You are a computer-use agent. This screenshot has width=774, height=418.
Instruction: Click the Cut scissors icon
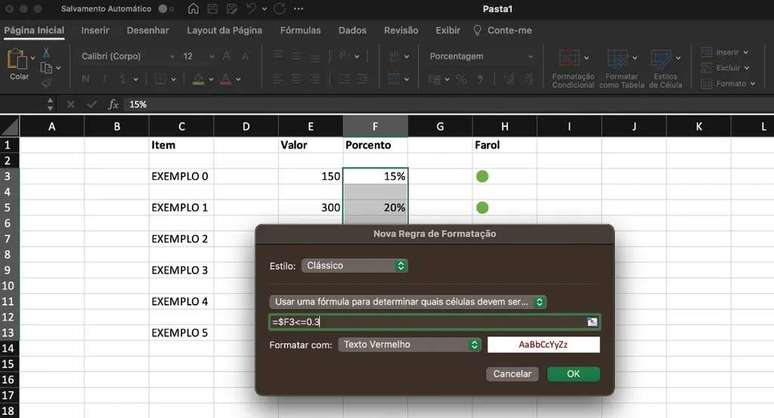(x=46, y=52)
